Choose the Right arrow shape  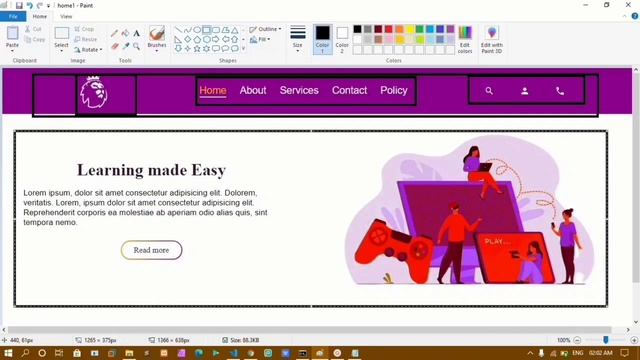[216, 40]
